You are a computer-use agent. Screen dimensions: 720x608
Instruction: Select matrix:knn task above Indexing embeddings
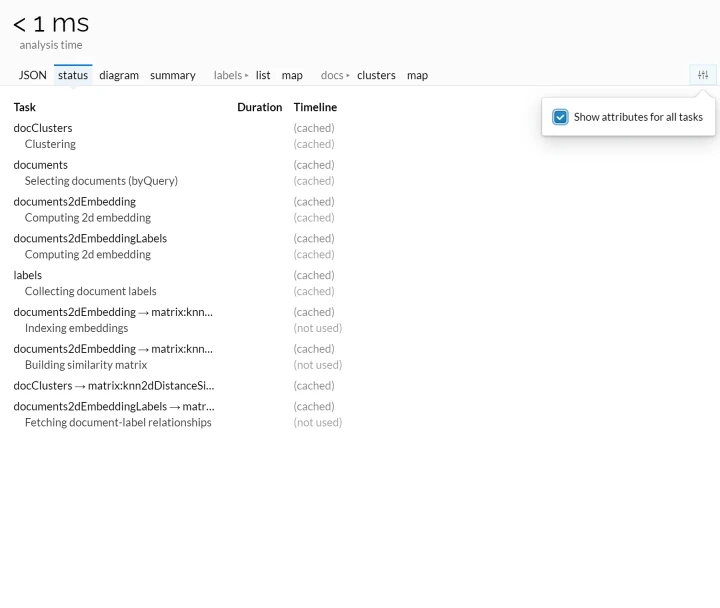[x=113, y=312]
